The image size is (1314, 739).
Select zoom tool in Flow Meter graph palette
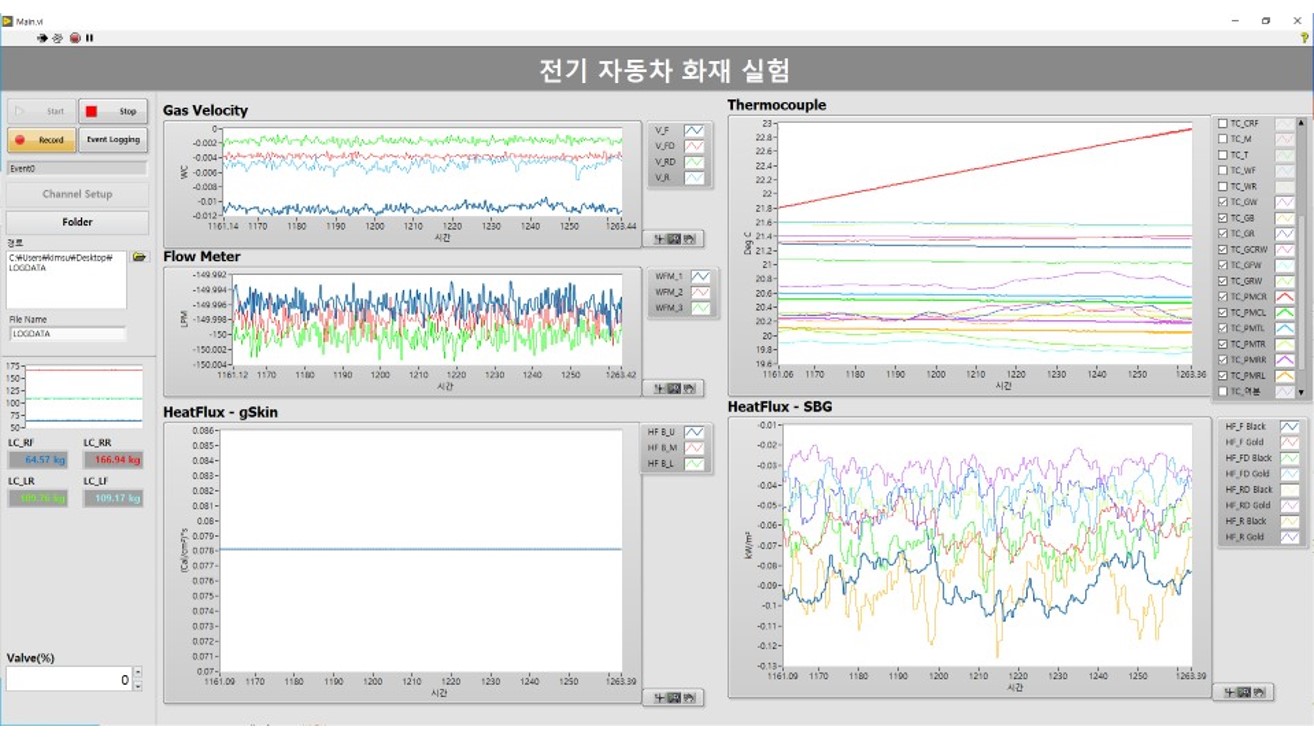674,388
